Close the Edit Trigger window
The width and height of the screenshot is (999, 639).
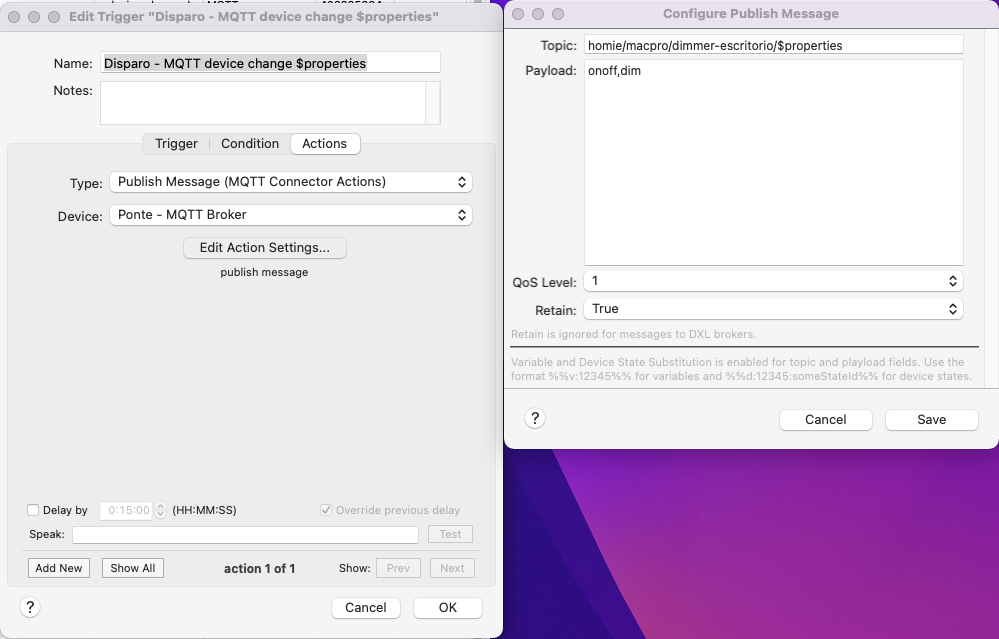click(14, 17)
